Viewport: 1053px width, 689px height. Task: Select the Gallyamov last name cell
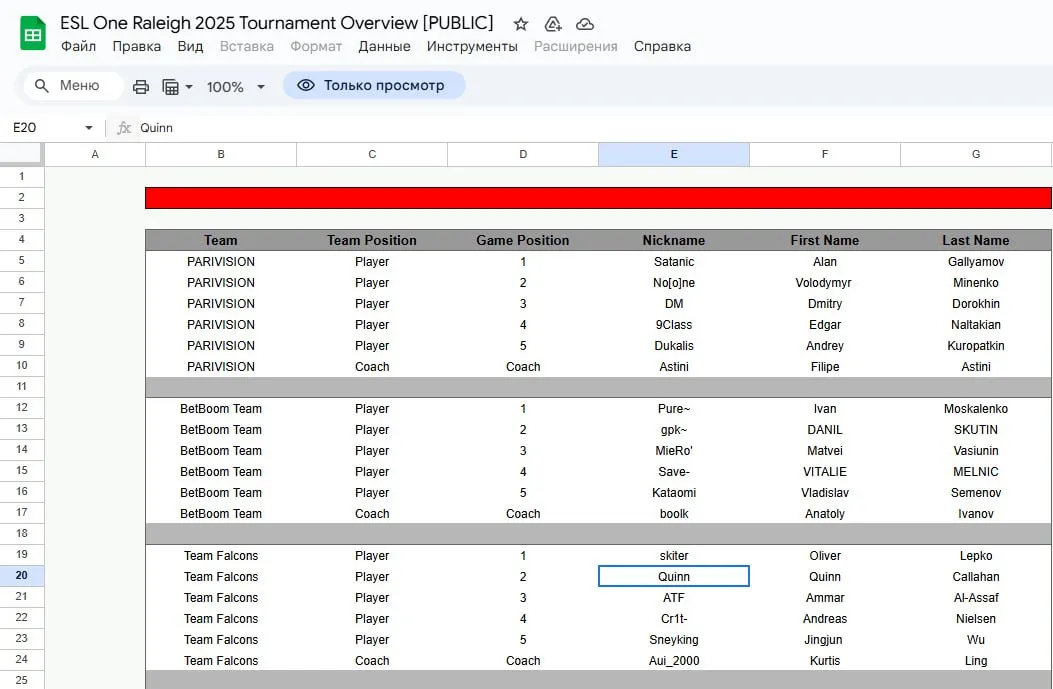click(x=976, y=262)
